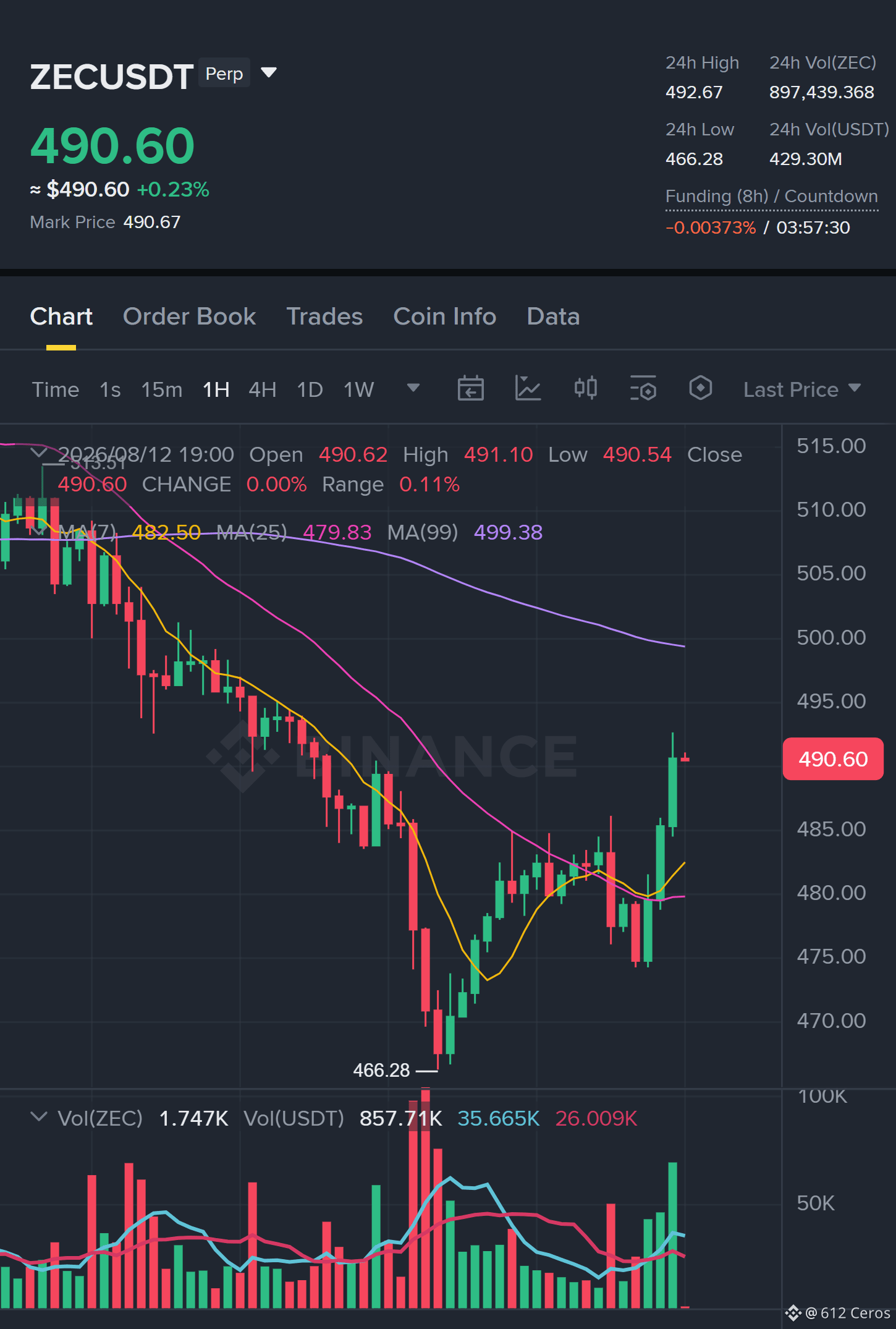Select the 15m interval

pos(162,389)
